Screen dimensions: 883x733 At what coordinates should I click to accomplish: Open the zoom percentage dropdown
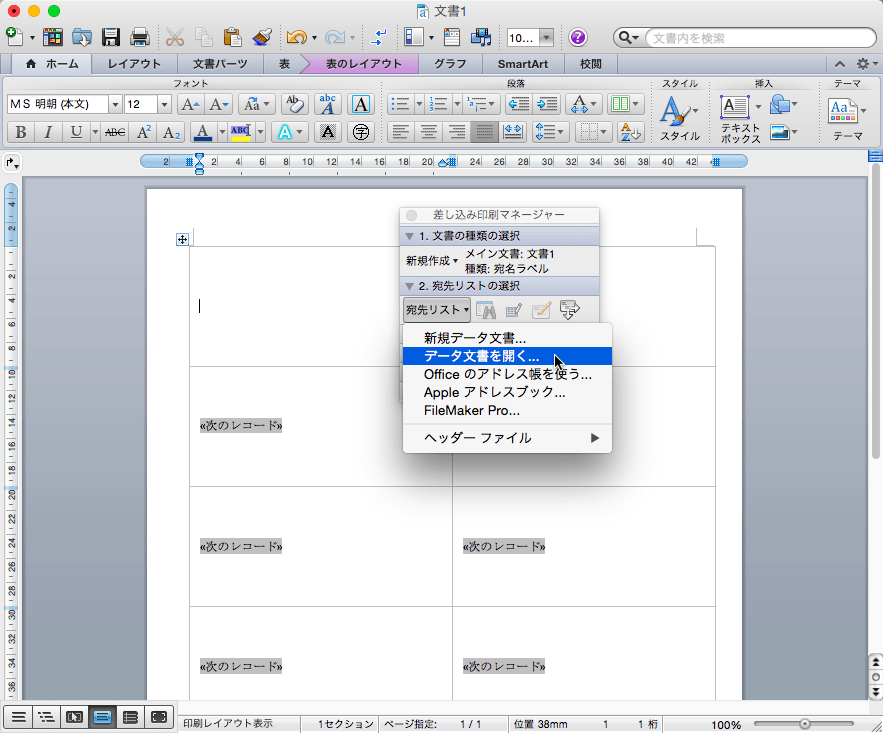(x=546, y=38)
